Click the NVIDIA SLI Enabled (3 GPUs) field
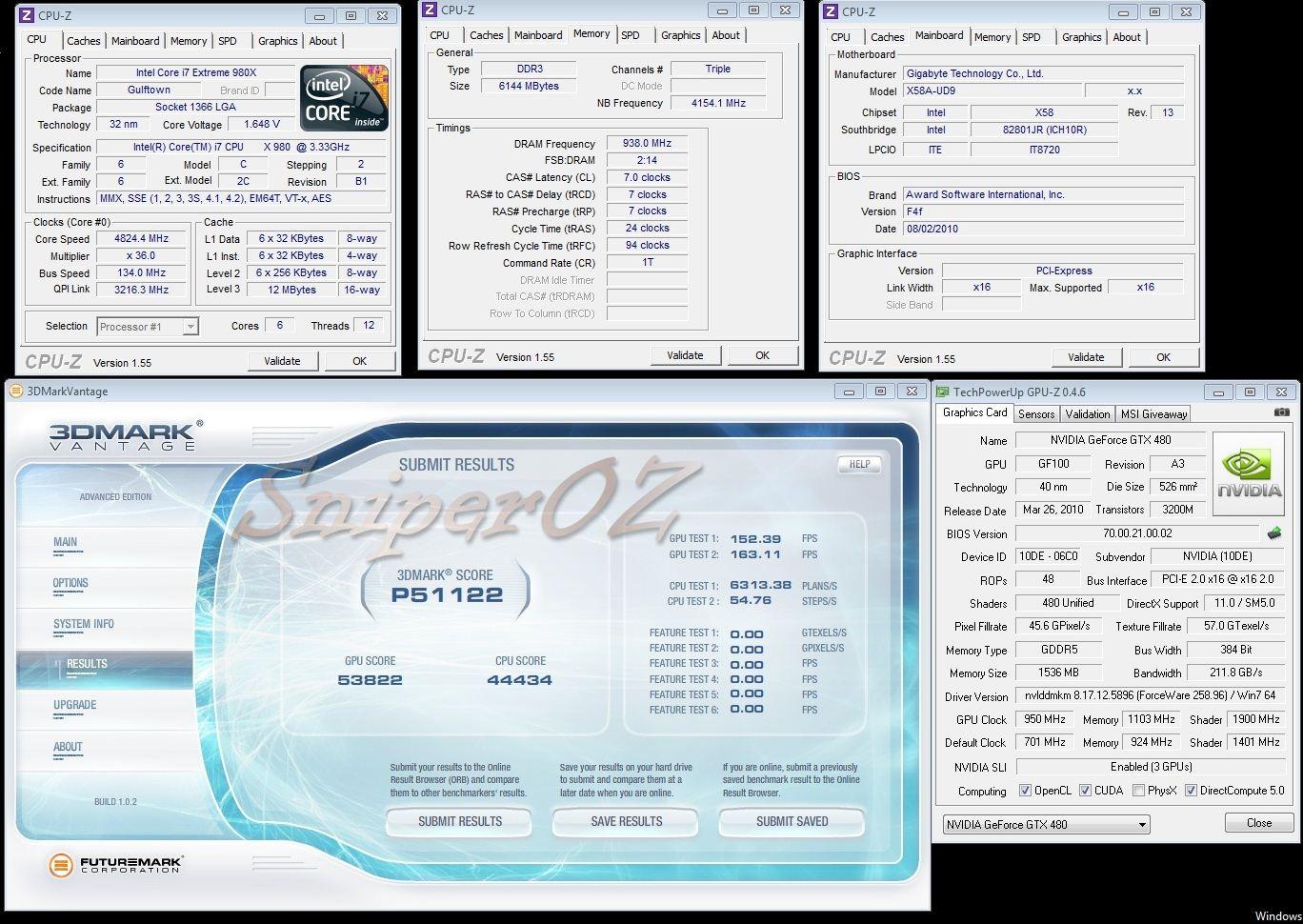 pos(1151,767)
